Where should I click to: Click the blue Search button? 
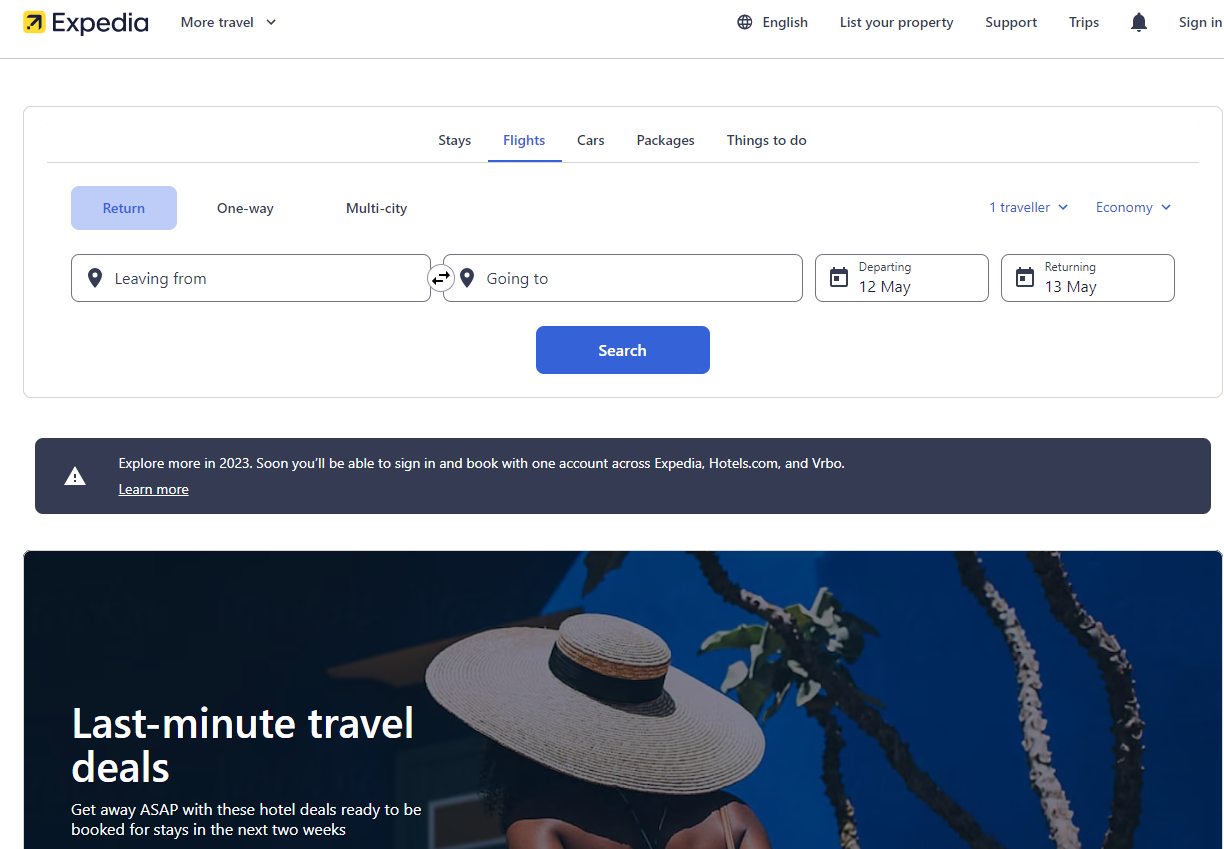[x=622, y=350]
